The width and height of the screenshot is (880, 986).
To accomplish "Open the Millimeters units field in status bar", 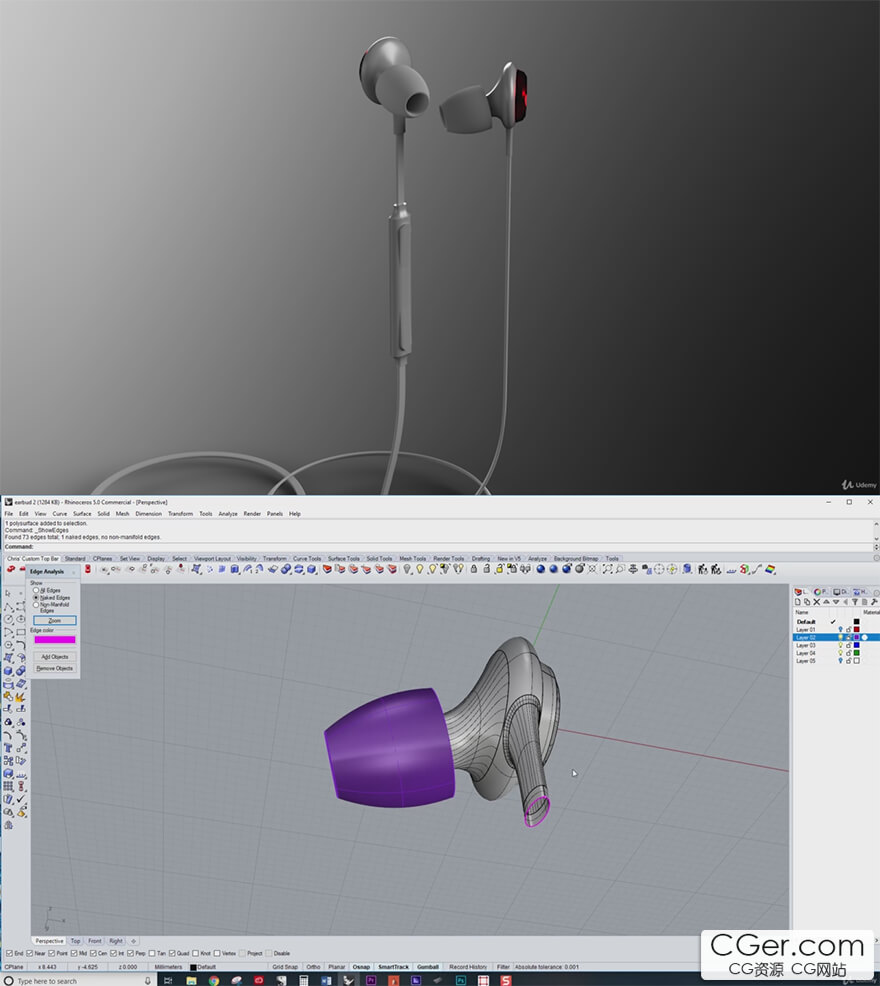I will 169,967.
